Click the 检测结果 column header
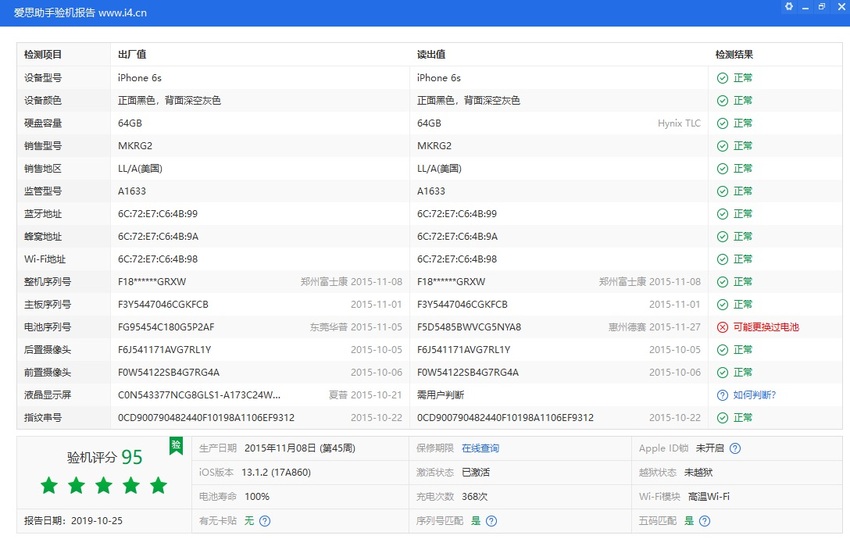This screenshot has width=850, height=539. [734, 55]
